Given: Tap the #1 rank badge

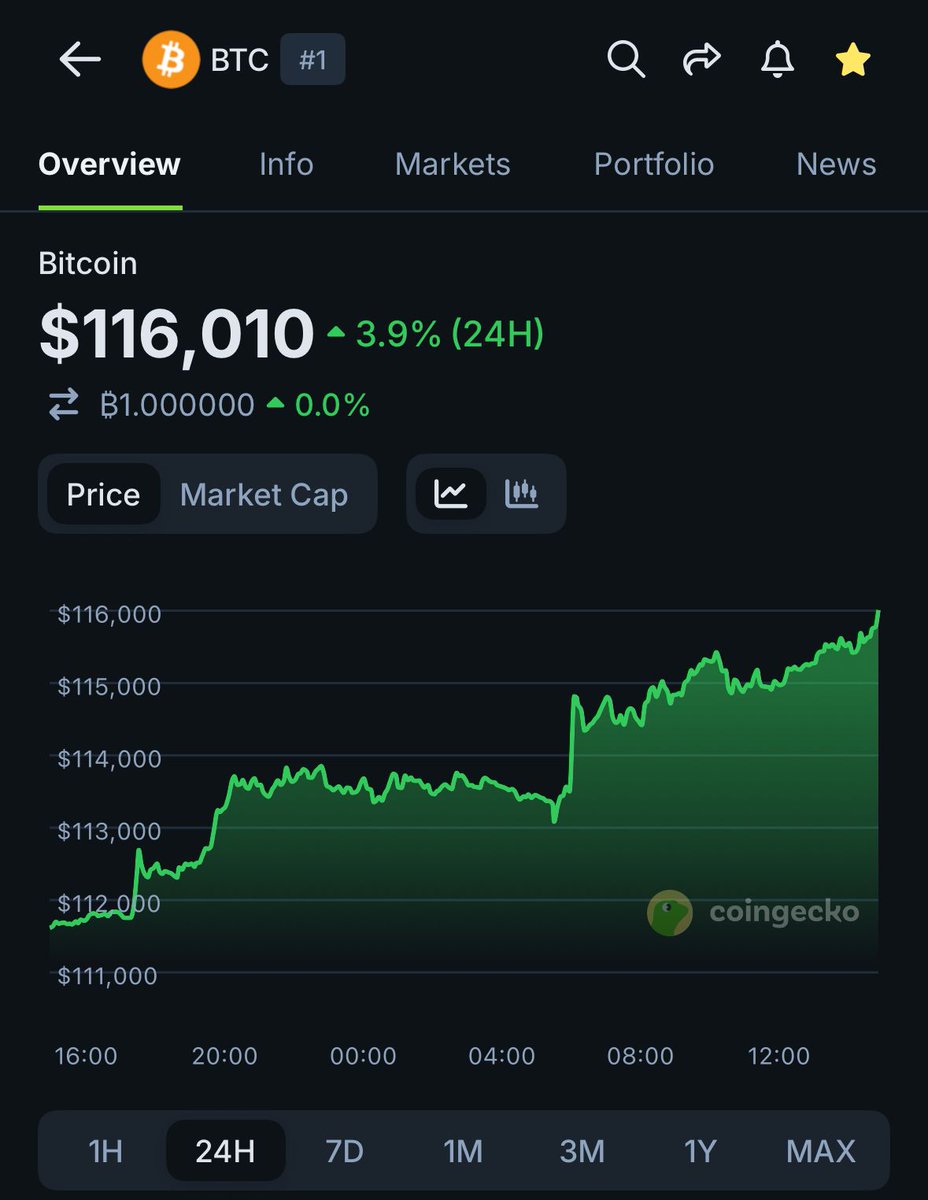Looking at the screenshot, I should [x=313, y=60].
